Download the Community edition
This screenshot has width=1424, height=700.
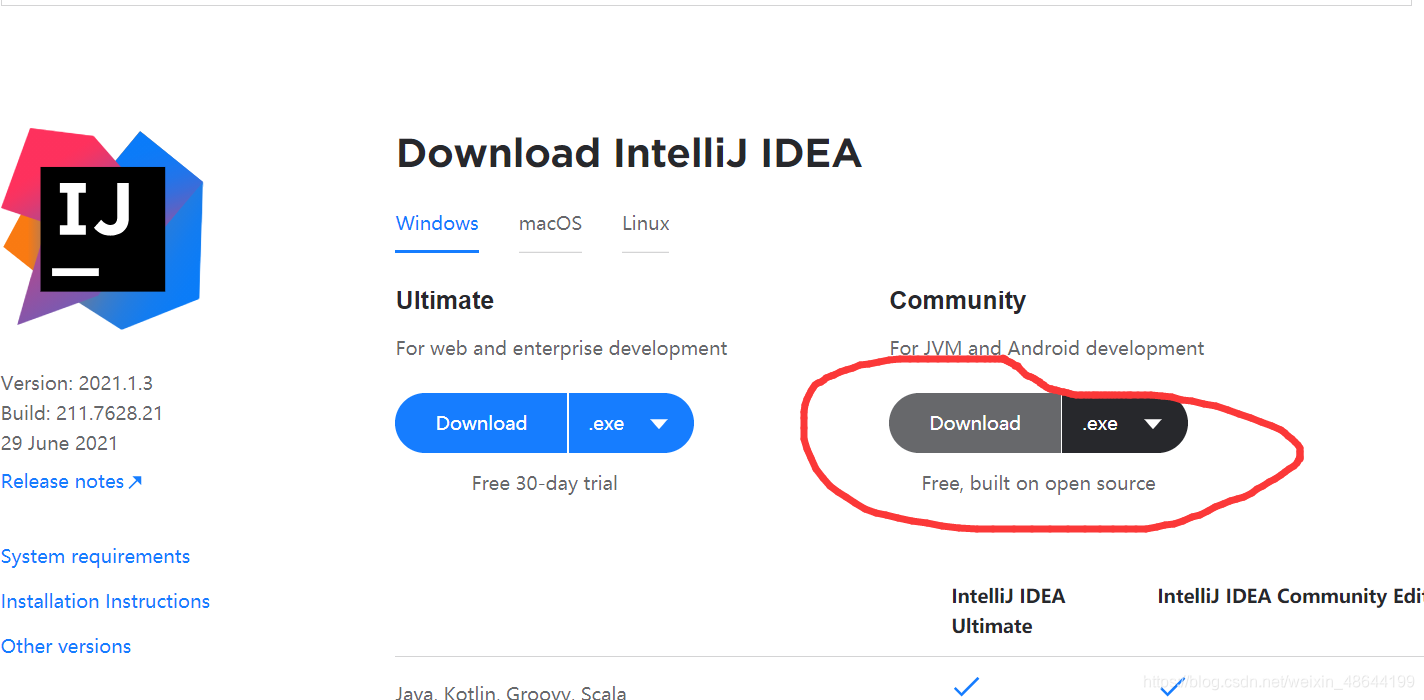click(x=975, y=423)
